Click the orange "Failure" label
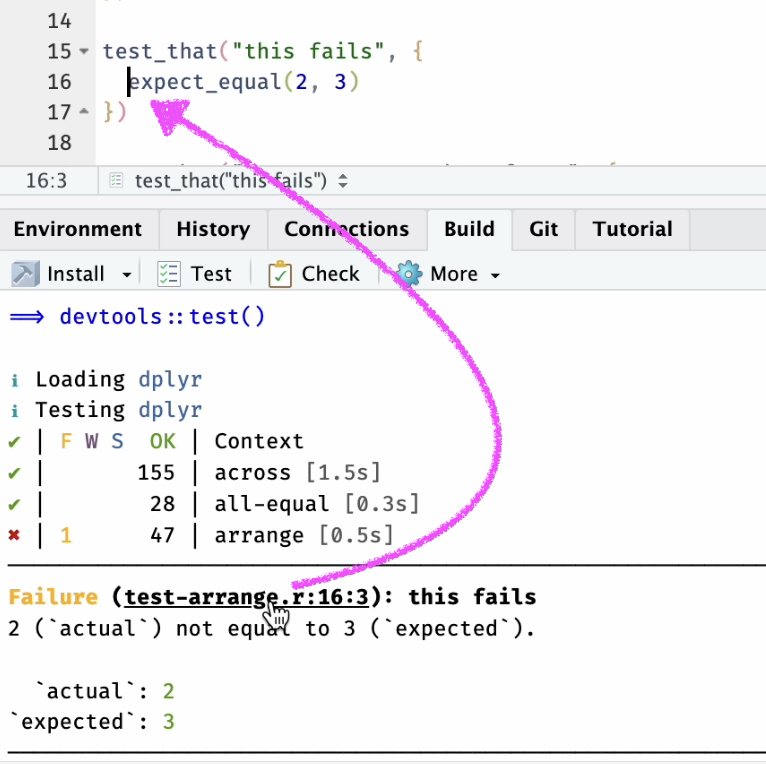 click(53, 597)
